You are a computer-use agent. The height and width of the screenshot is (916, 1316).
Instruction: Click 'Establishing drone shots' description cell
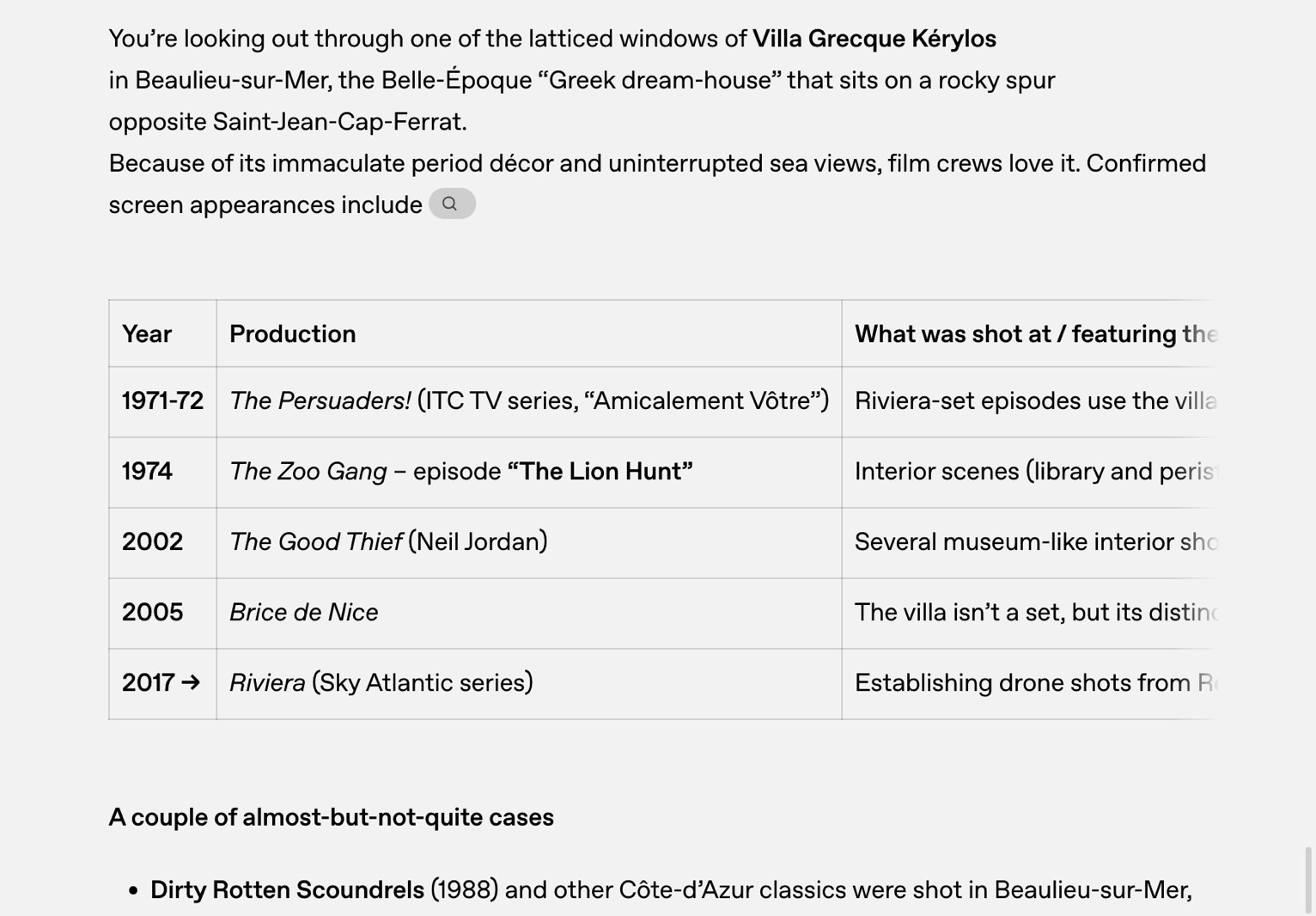(x=1029, y=683)
